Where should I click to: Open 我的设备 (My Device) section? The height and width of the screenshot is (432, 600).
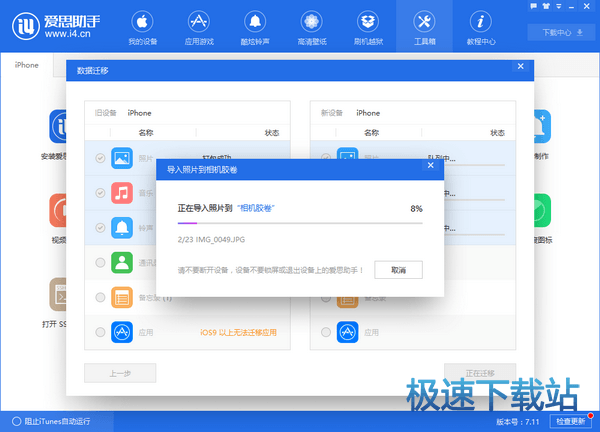[142, 28]
